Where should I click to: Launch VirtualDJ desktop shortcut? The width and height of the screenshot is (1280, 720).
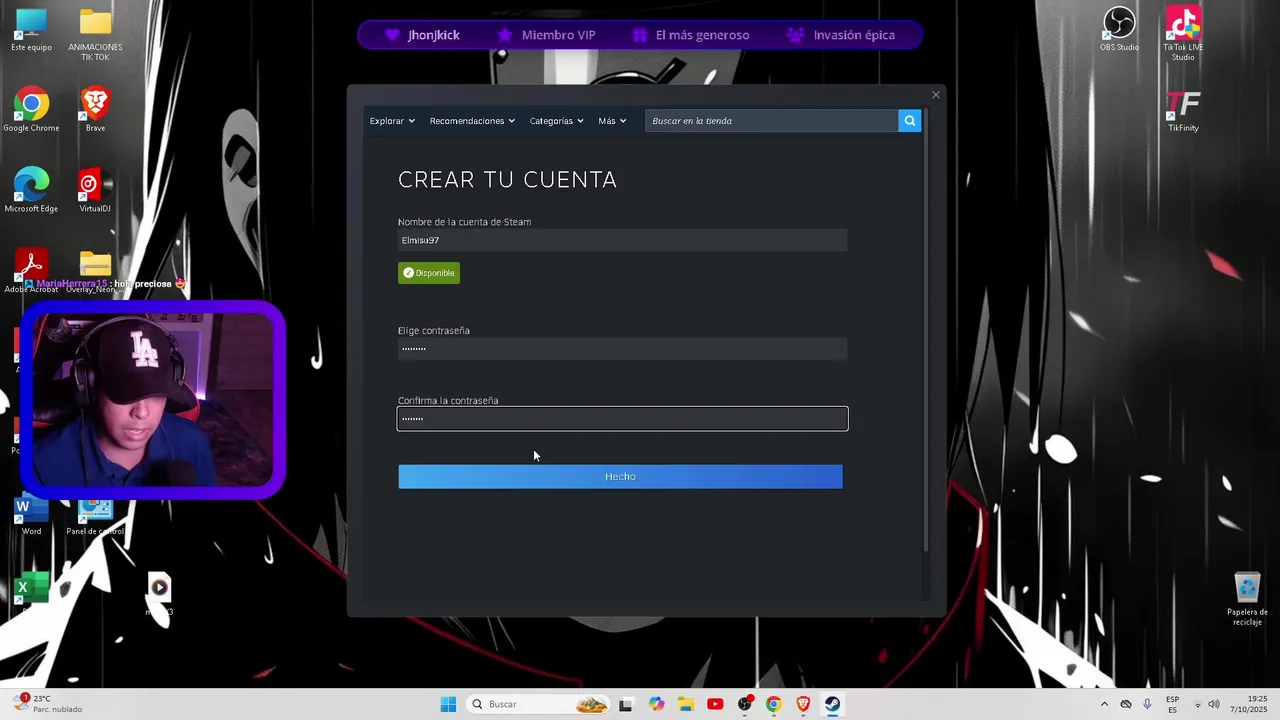tap(95, 190)
